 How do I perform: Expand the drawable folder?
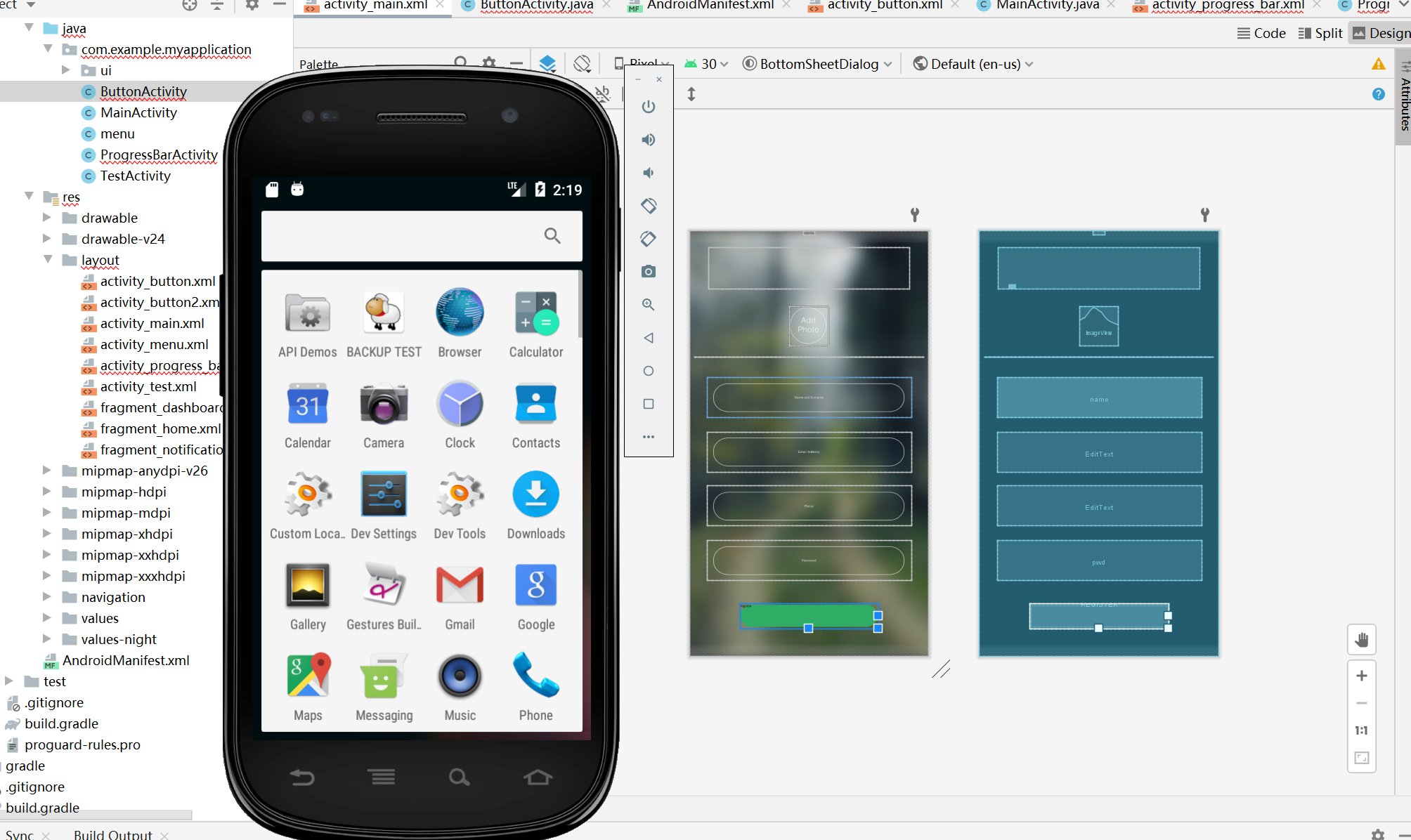pyautogui.click(x=47, y=217)
